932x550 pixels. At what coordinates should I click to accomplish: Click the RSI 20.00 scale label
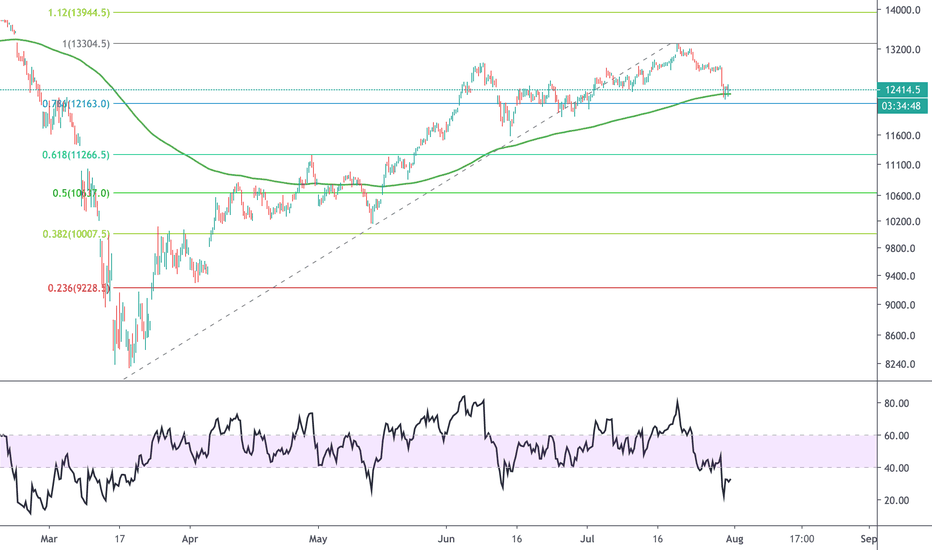pyautogui.click(x=897, y=501)
